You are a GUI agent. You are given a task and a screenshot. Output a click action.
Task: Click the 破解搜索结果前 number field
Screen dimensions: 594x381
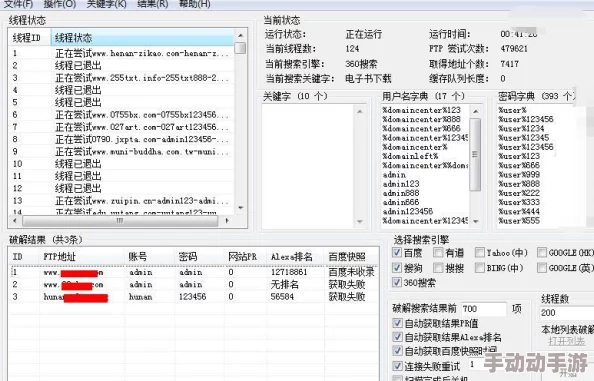click(483, 309)
